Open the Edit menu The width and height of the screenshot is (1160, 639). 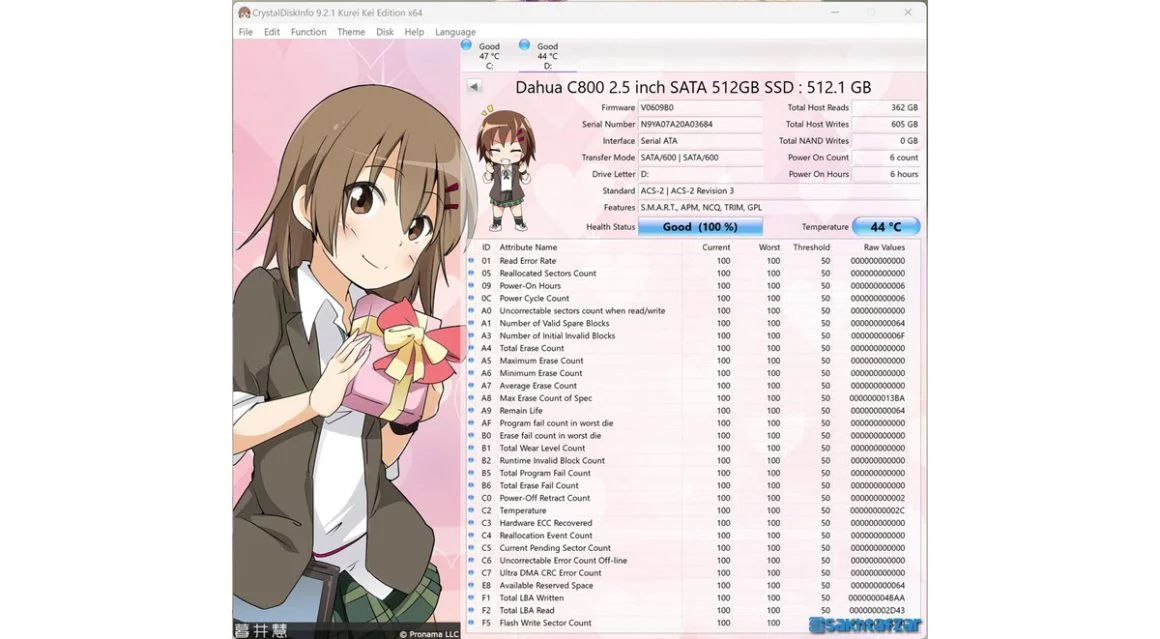272,32
